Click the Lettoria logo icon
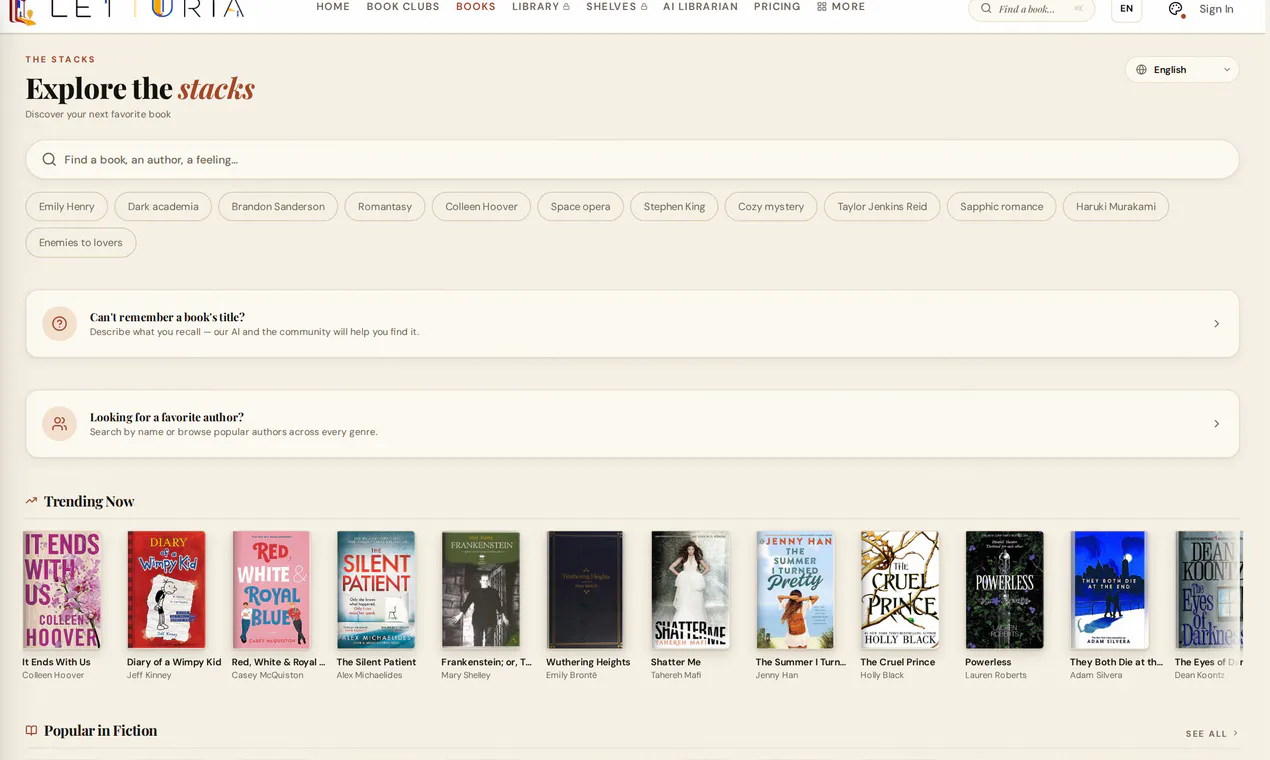1270x760 pixels. pyautogui.click(x=22, y=12)
